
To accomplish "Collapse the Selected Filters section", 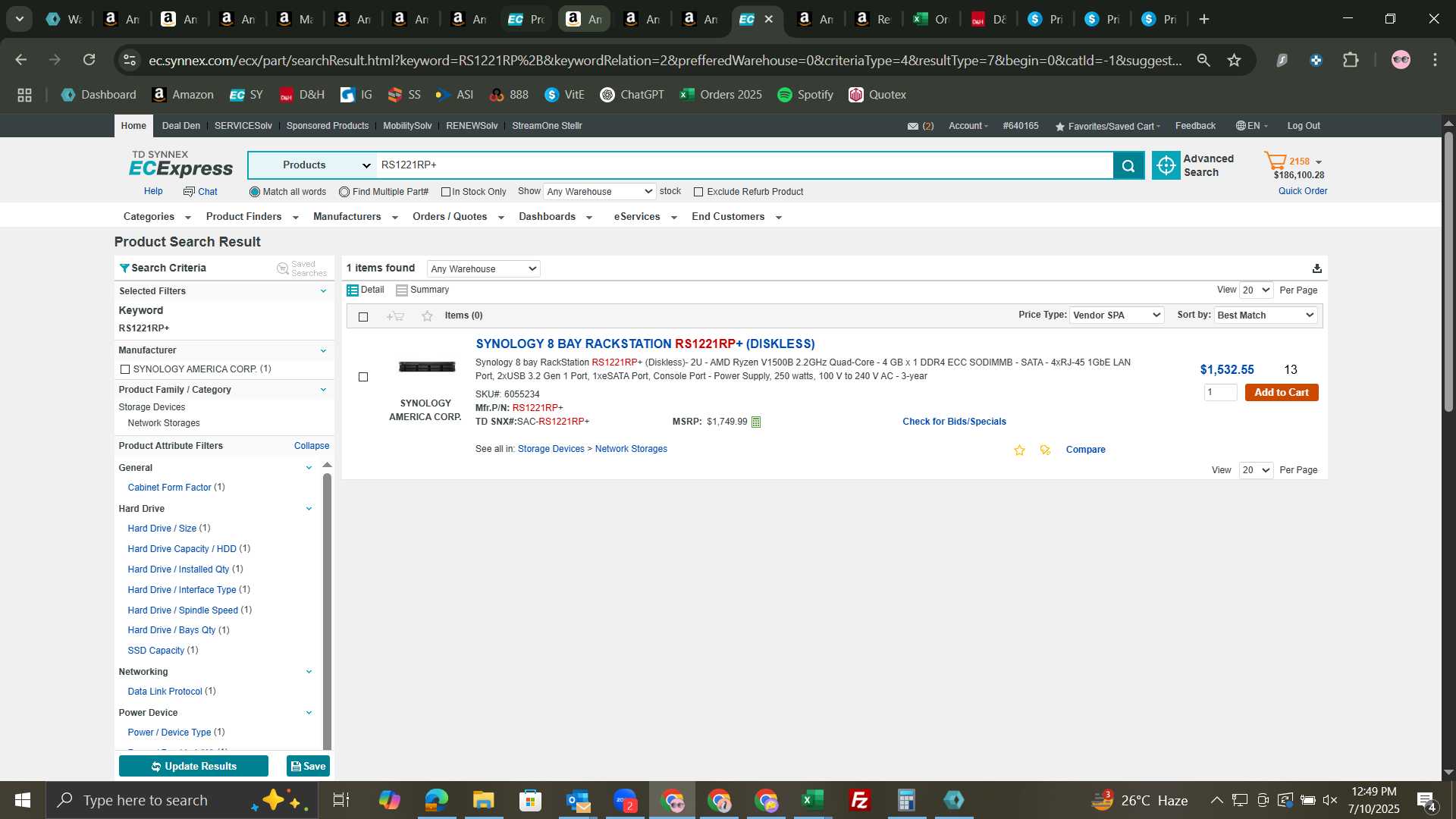I will coord(323,291).
